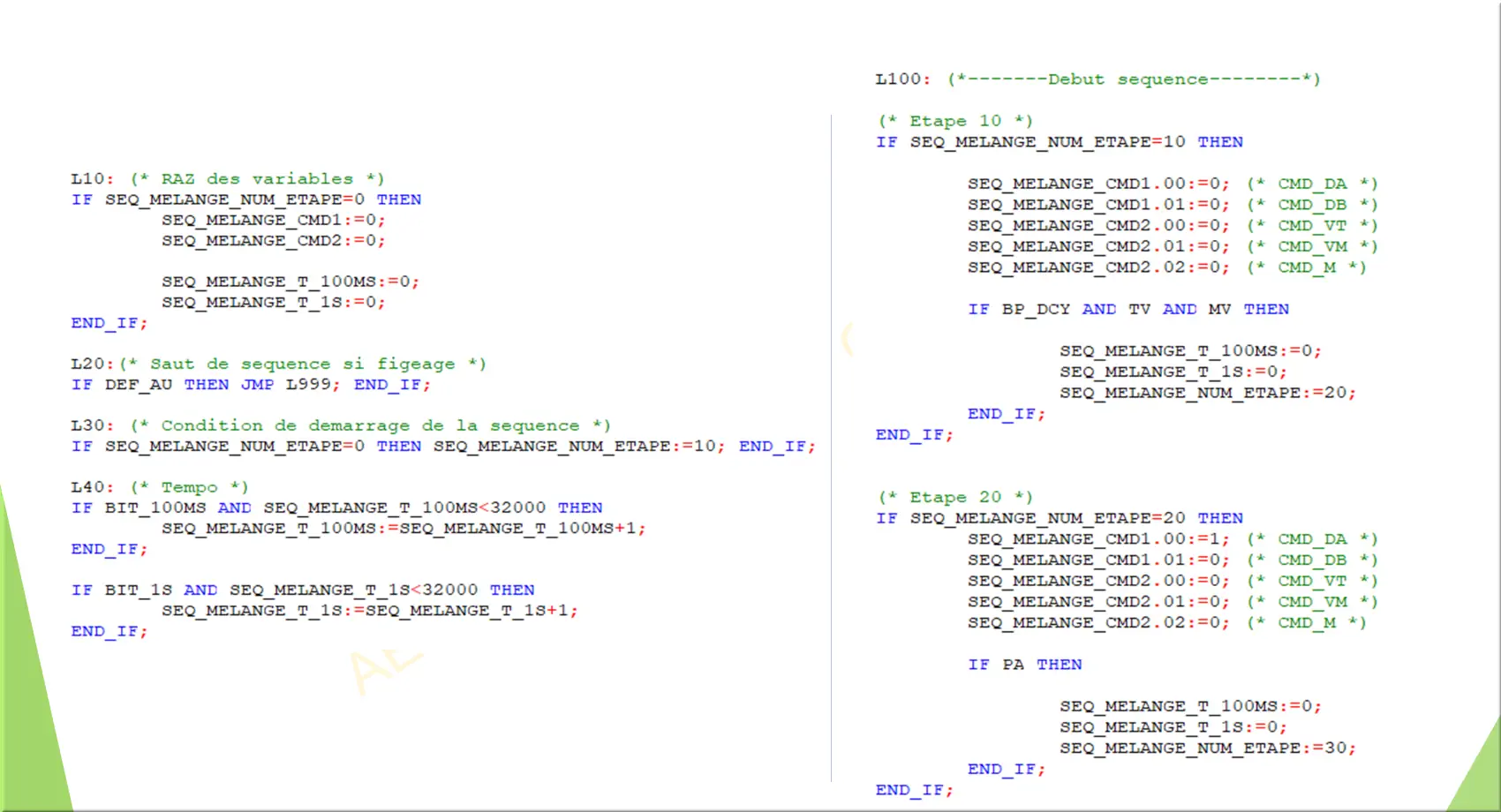Screen dimensions: 1501x812
Task: Click the L40 Tempo label
Action: pos(160,487)
